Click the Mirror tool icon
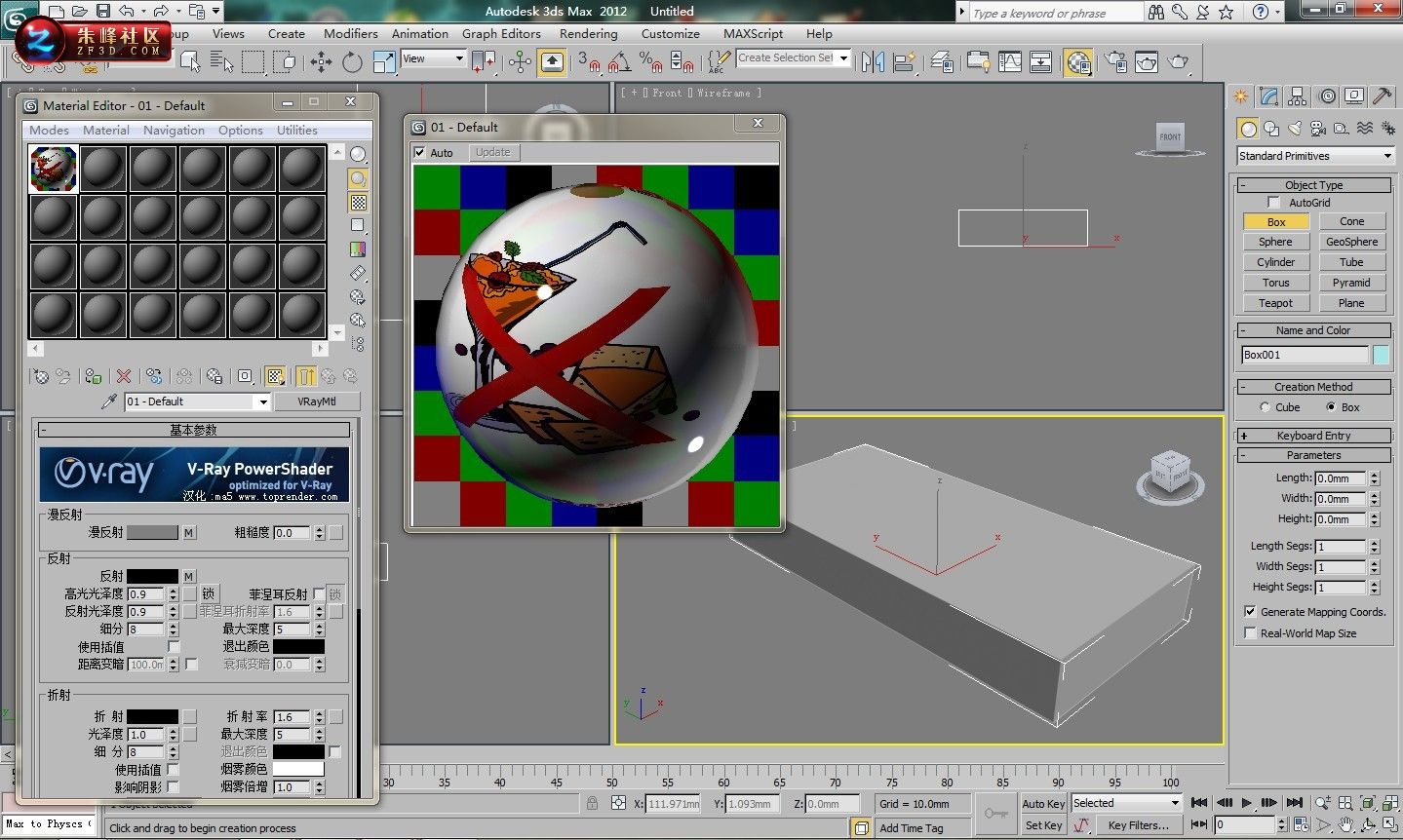 click(x=873, y=62)
